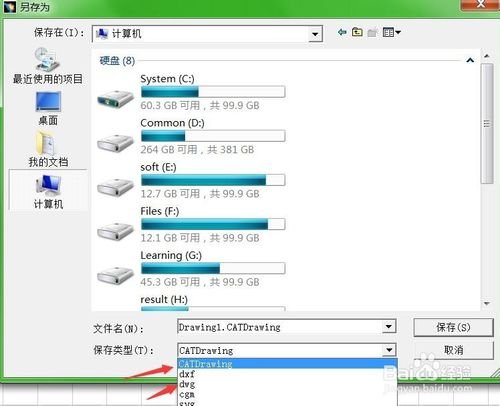This screenshot has height=406, width=500.
Task: Open the save type (保存类型) dropdown arrow
Action: point(389,350)
